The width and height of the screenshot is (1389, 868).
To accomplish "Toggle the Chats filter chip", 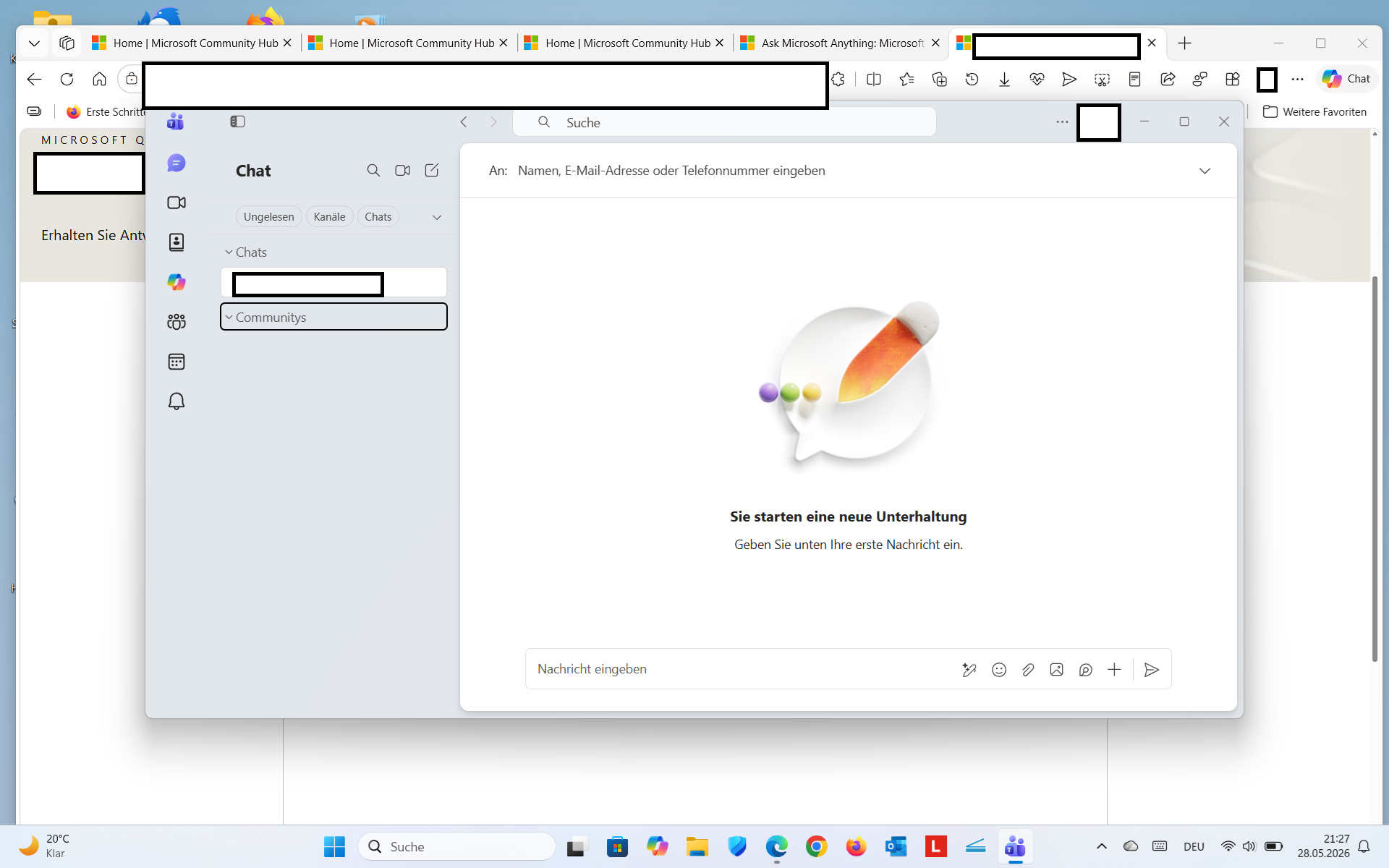I will [x=378, y=217].
